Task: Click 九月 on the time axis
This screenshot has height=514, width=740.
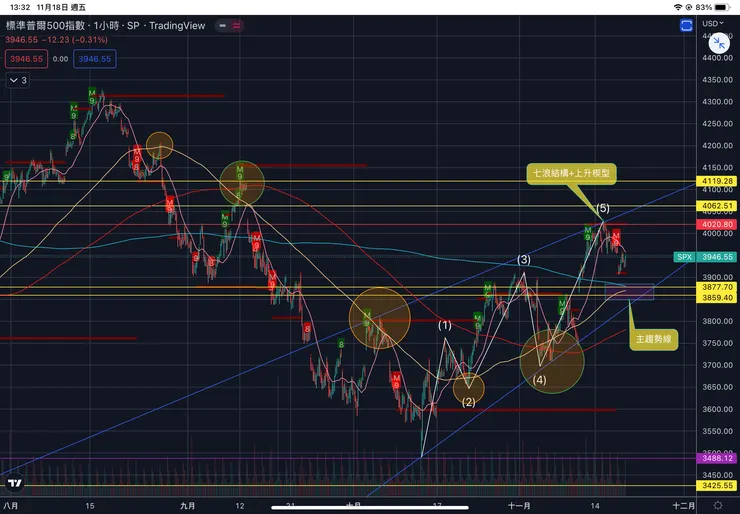Action: coord(187,506)
